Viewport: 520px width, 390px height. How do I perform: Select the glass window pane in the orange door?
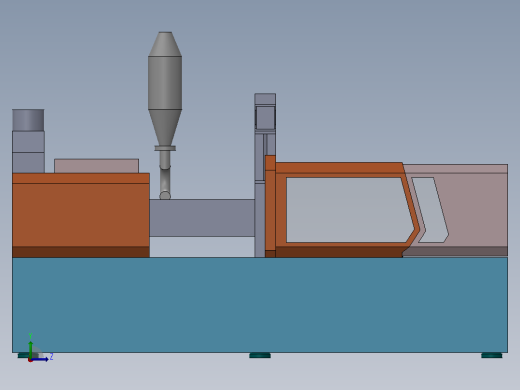point(350,210)
